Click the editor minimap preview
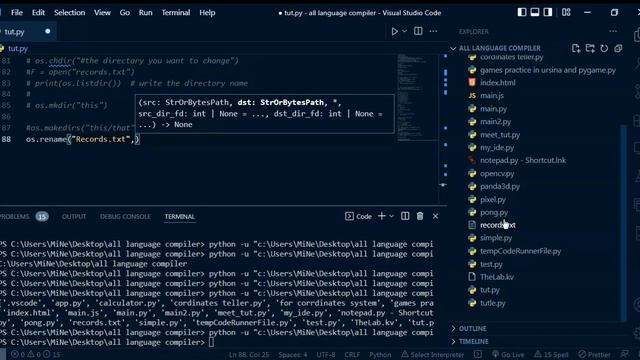The width and height of the screenshot is (640, 360). tap(417, 97)
